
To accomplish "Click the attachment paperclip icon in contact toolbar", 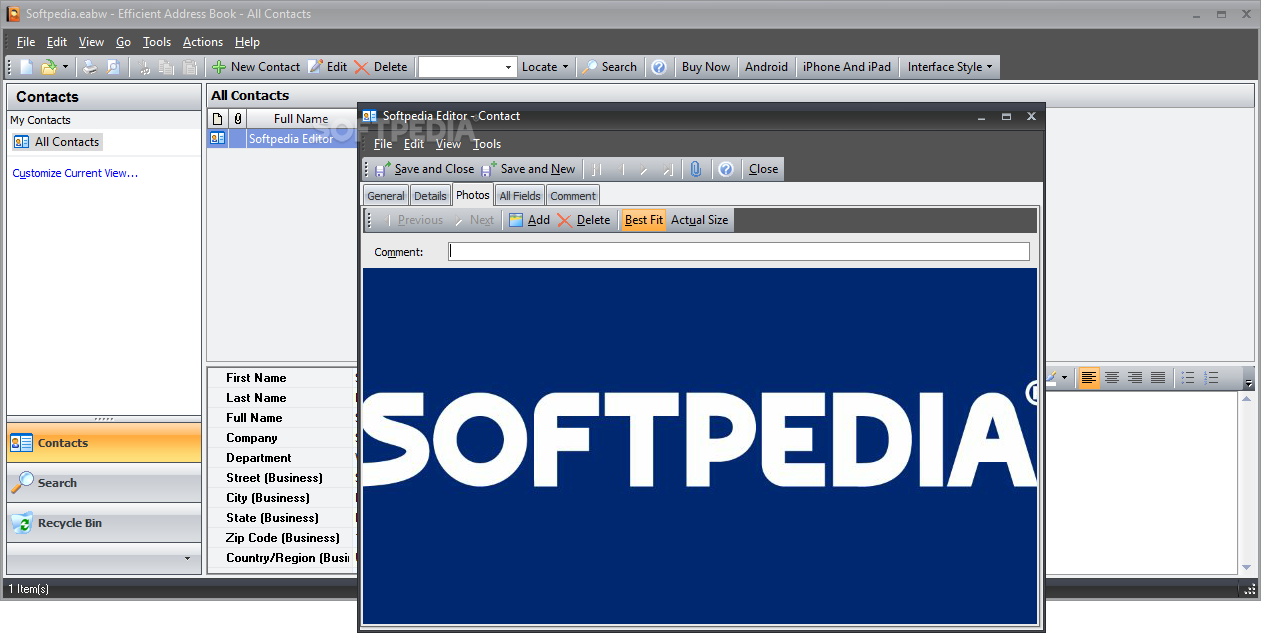I will point(696,169).
